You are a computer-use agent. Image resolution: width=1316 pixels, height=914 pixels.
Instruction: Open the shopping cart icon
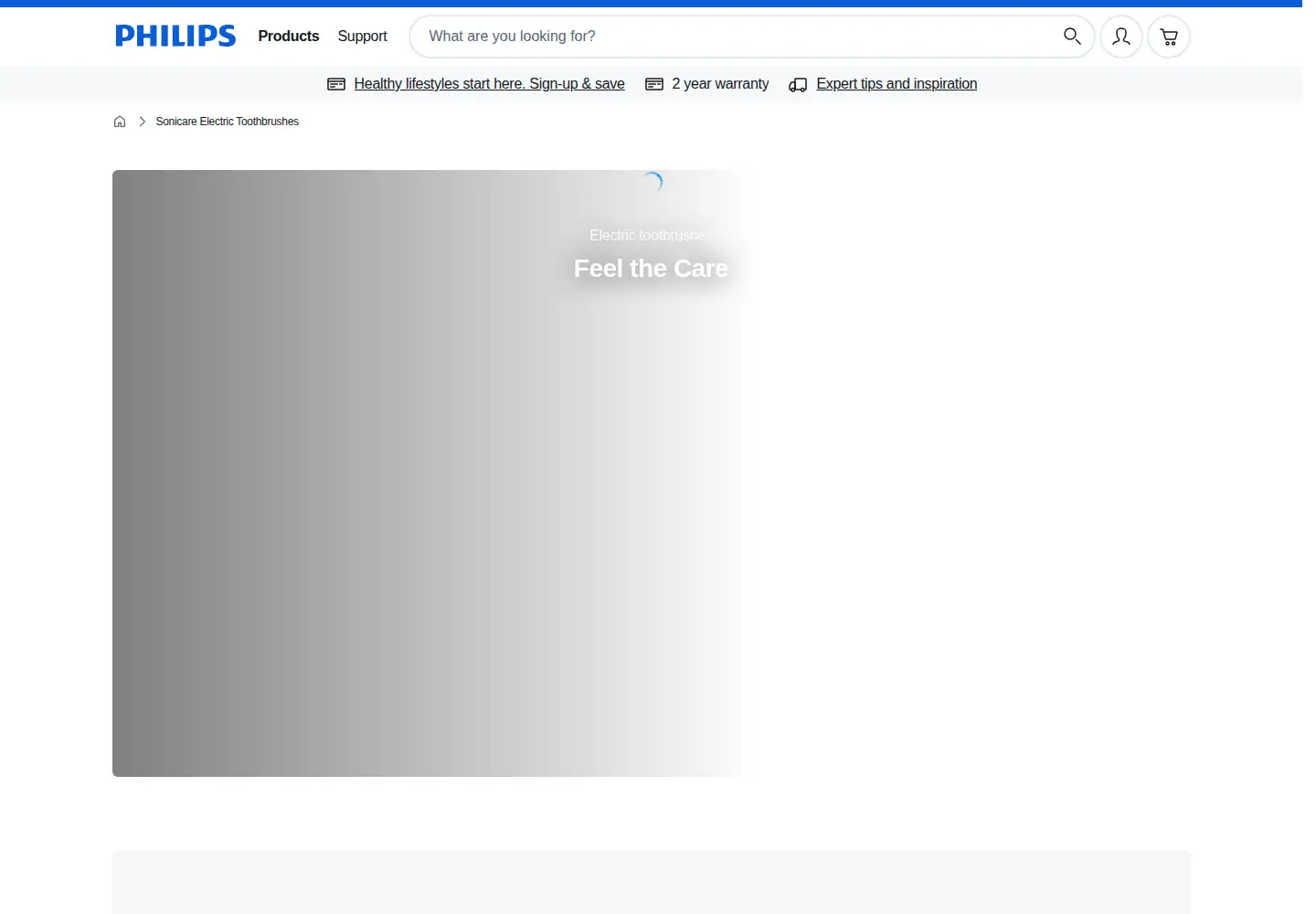pos(1169,37)
